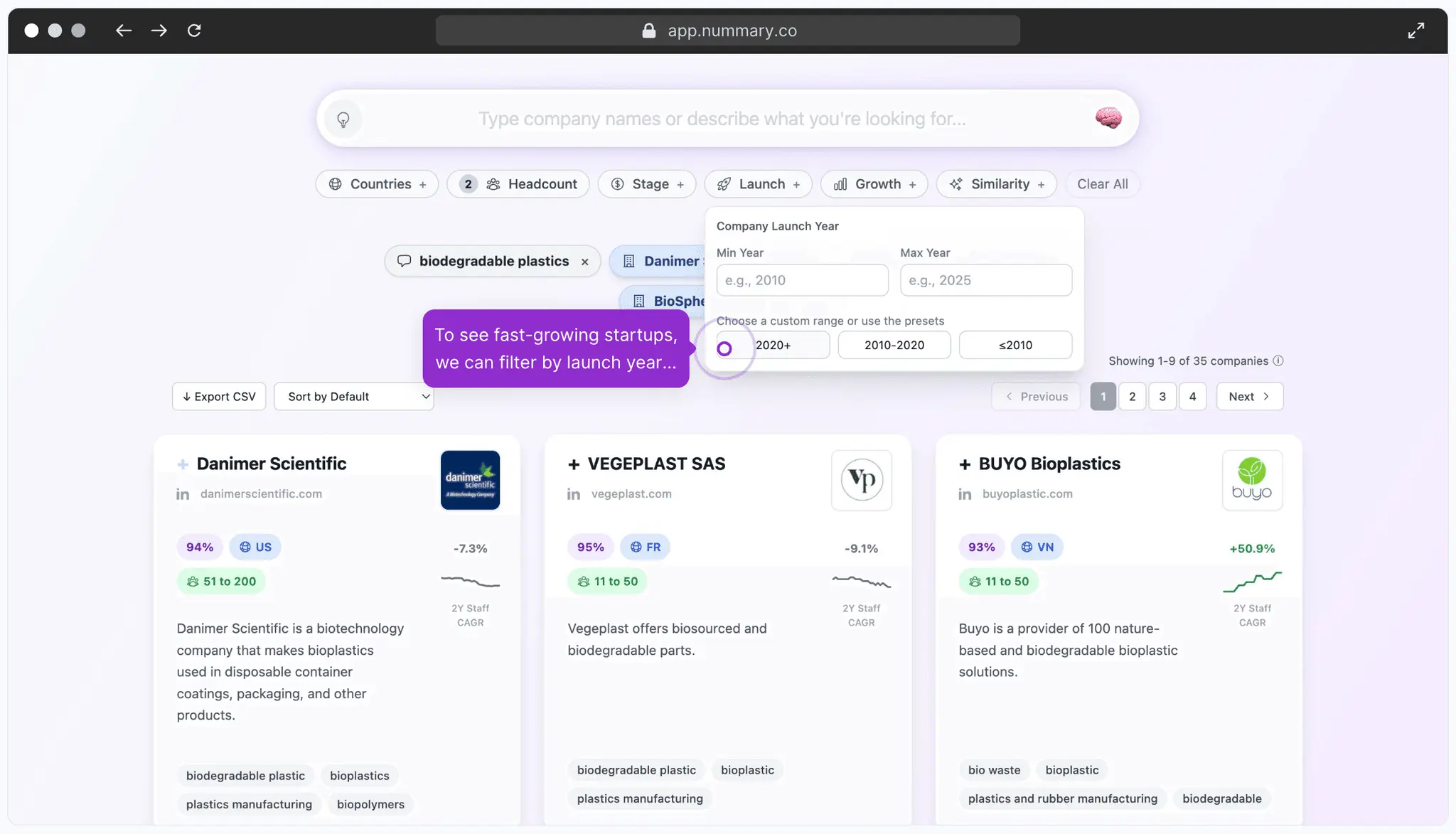Click the Previous page button
1456x834 pixels.
pyautogui.click(x=1037, y=397)
